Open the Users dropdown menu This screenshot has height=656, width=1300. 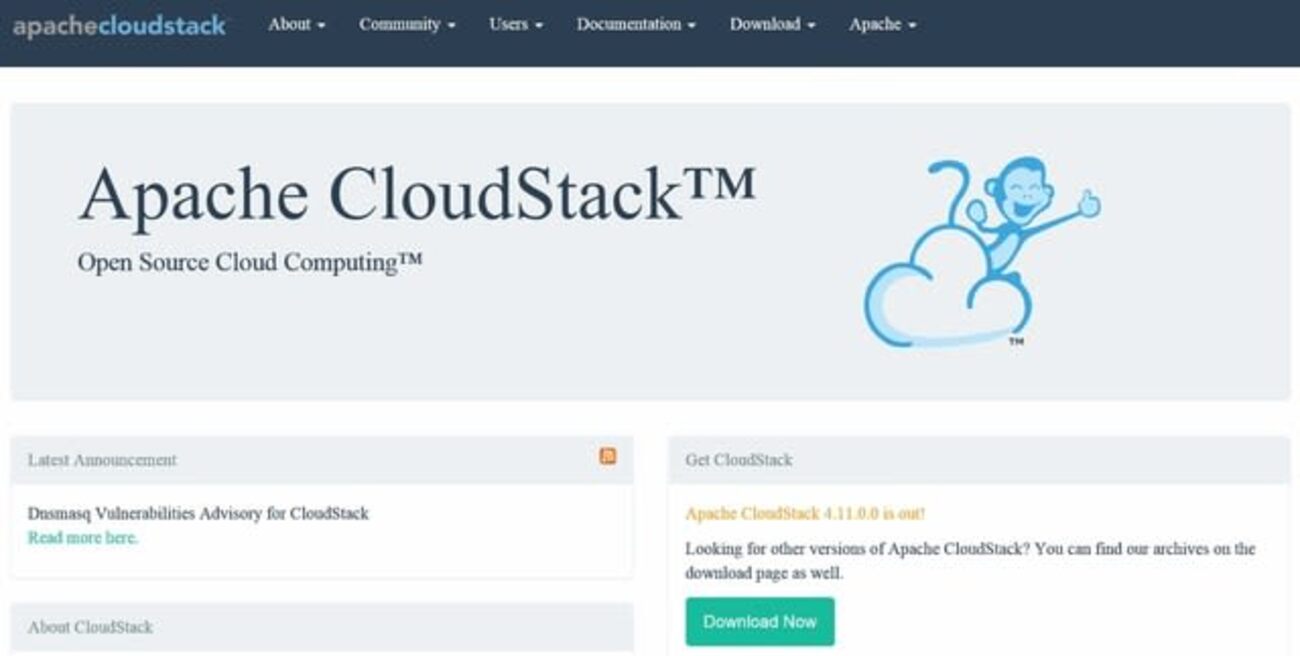click(x=514, y=25)
